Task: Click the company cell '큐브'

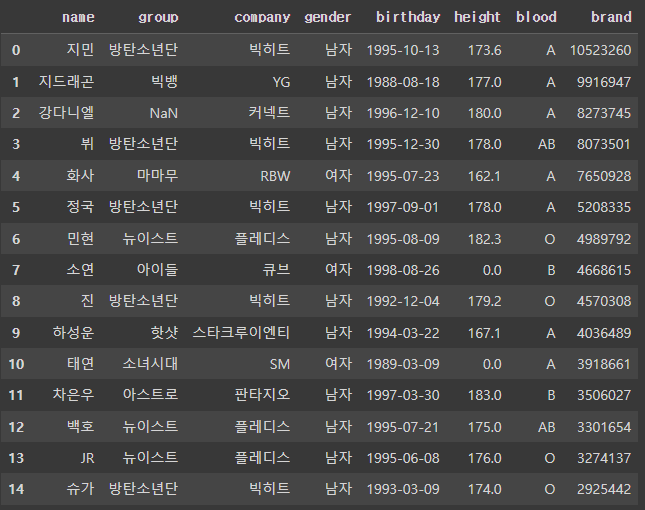Action: tap(276, 270)
